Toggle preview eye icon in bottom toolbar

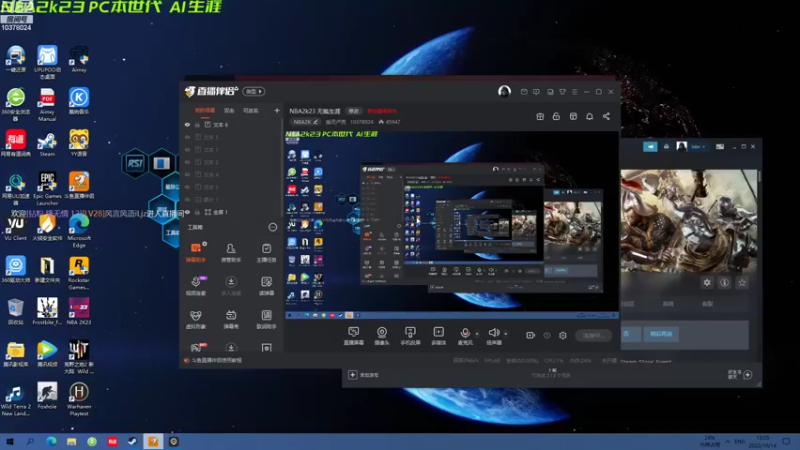[x=547, y=335]
